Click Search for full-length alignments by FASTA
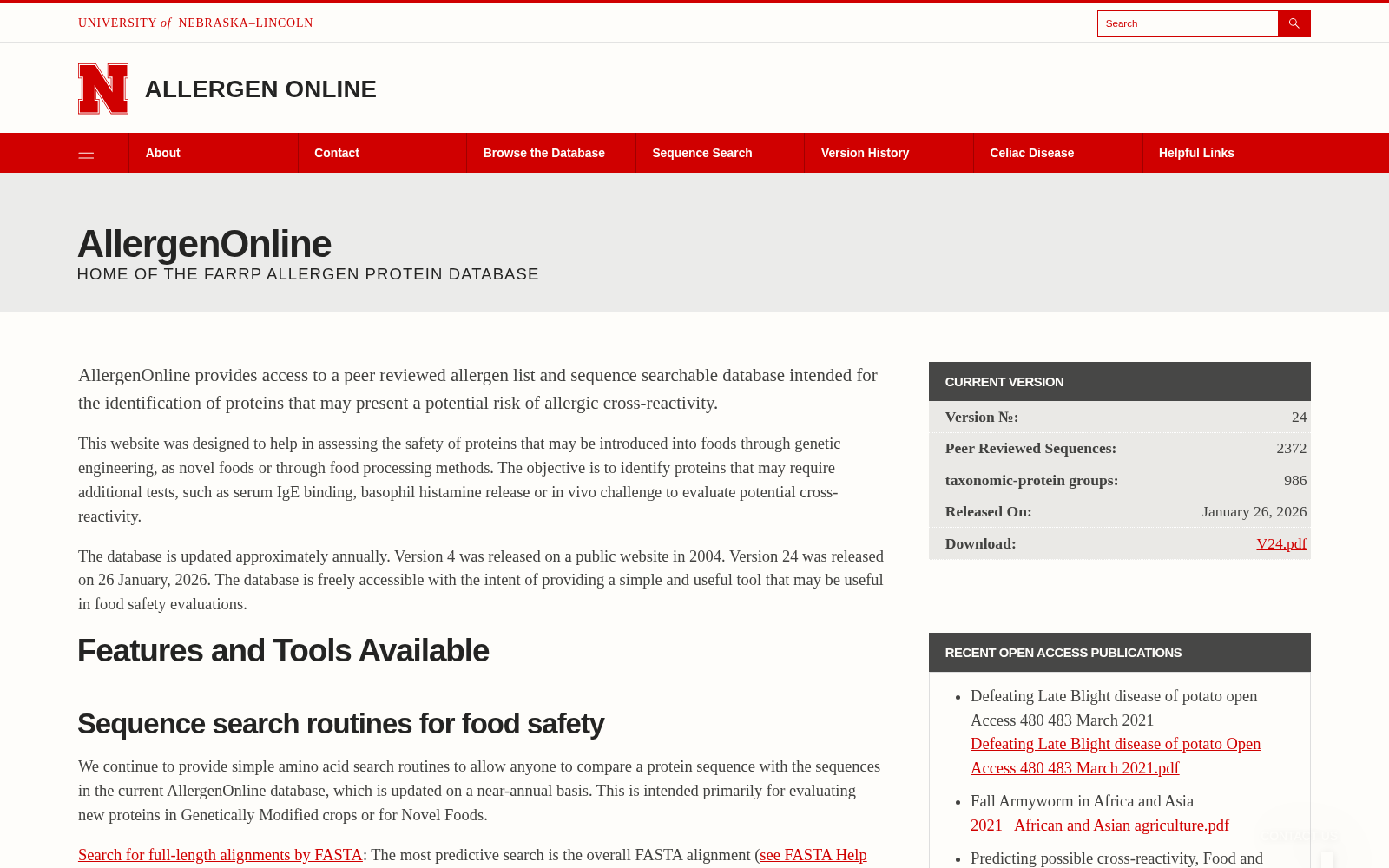This screenshot has width=1389, height=868. (220, 855)
